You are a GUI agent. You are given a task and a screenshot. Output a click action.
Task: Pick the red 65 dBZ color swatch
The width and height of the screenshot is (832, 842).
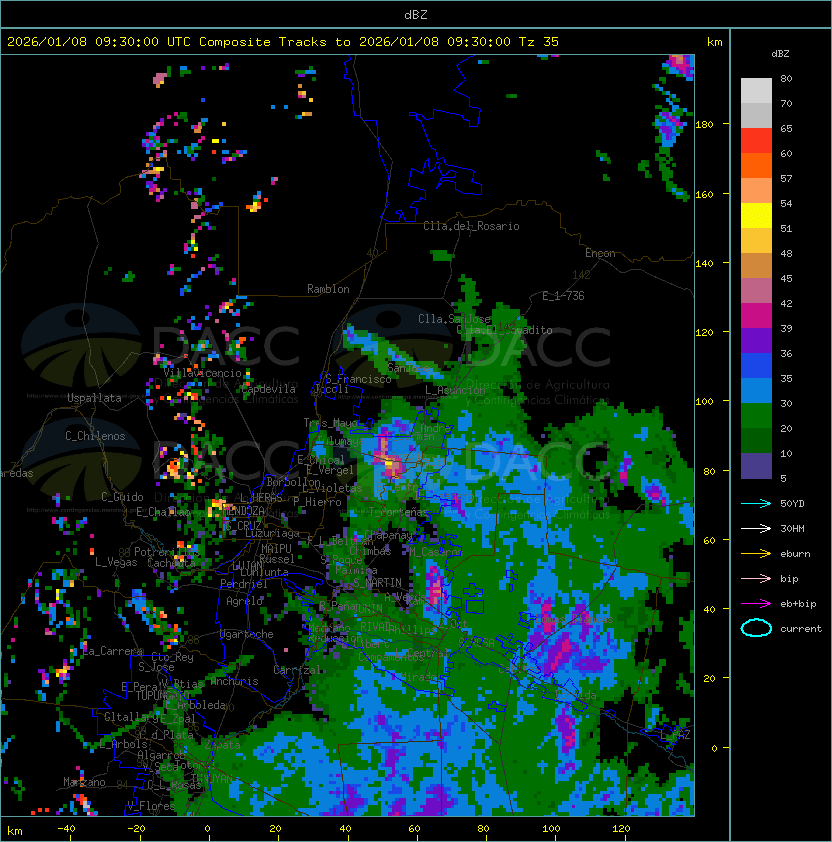(x=756, y=141)
